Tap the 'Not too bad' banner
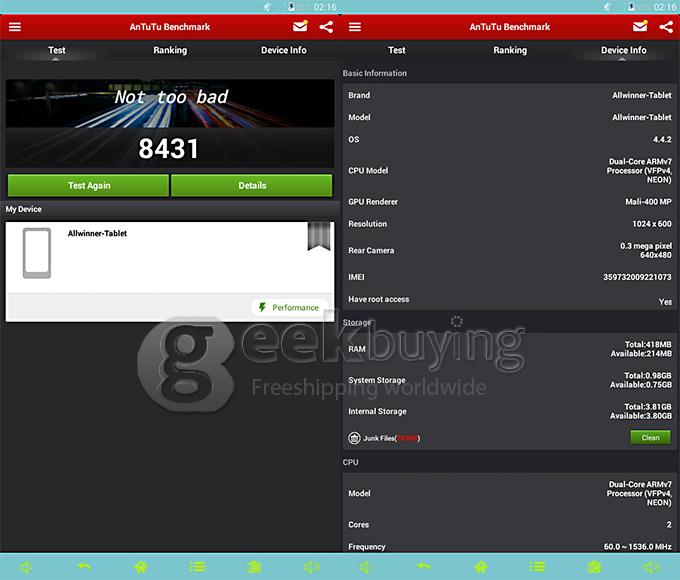This screenshot has width=680, height=580. (x=170, y=103)
